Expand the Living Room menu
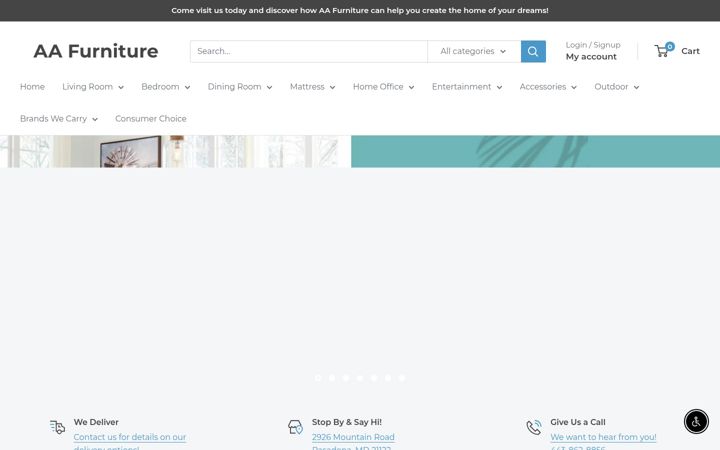Screen dimensions: 720x450 coord(93,87)
